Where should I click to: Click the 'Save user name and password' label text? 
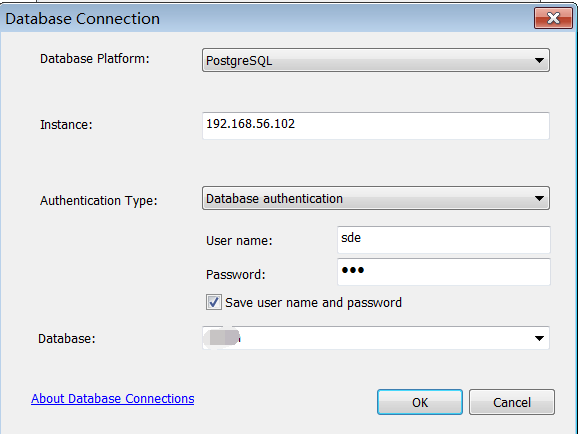313,303
